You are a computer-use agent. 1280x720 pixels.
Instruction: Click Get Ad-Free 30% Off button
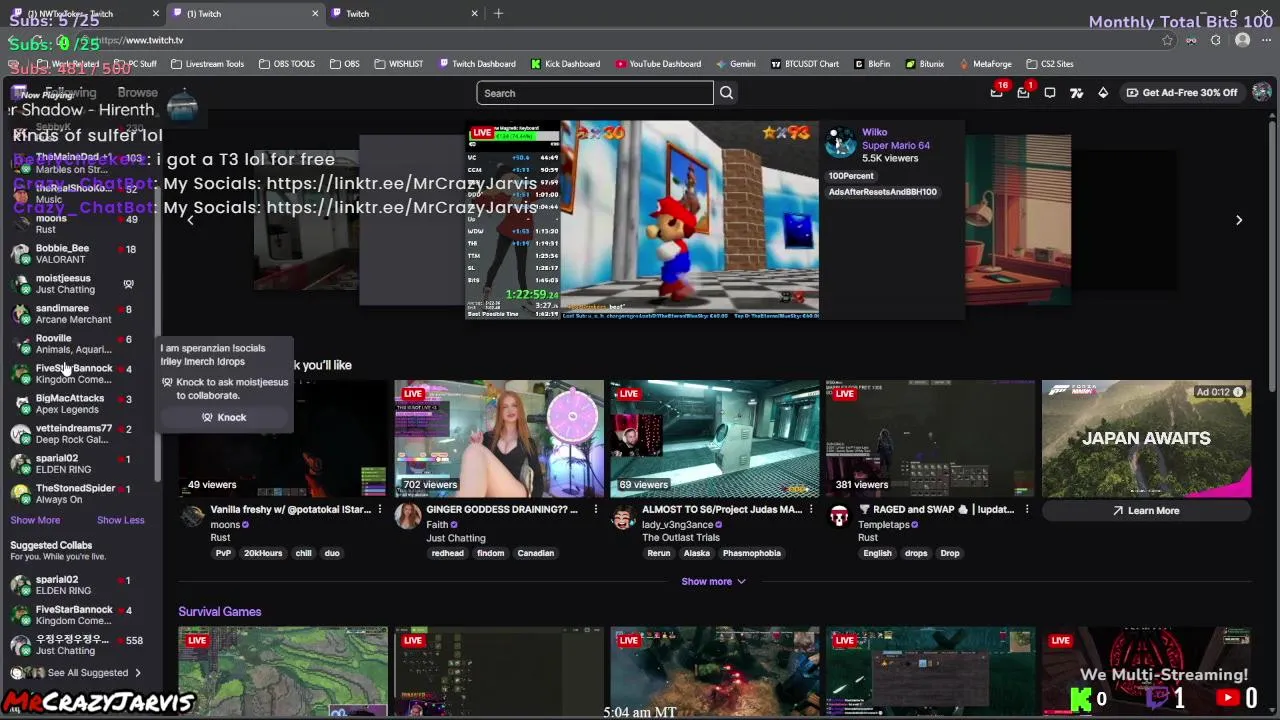pyautogui.click(x=1182, y=92)
